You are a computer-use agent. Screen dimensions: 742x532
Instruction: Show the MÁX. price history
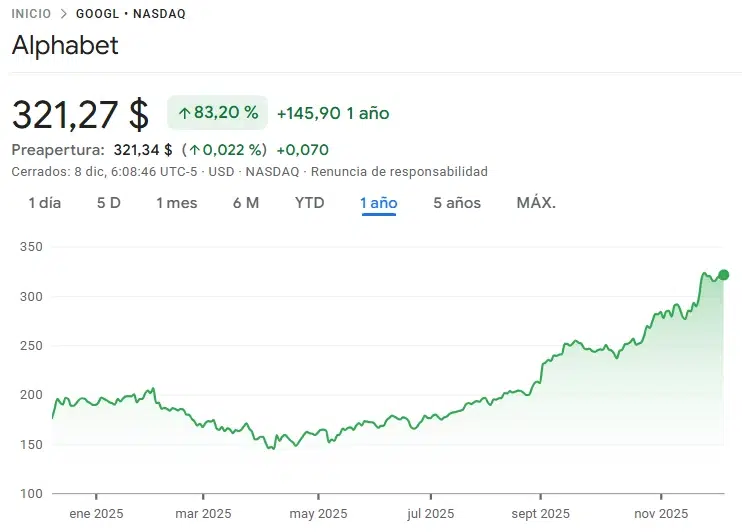(x=536, y=203)
